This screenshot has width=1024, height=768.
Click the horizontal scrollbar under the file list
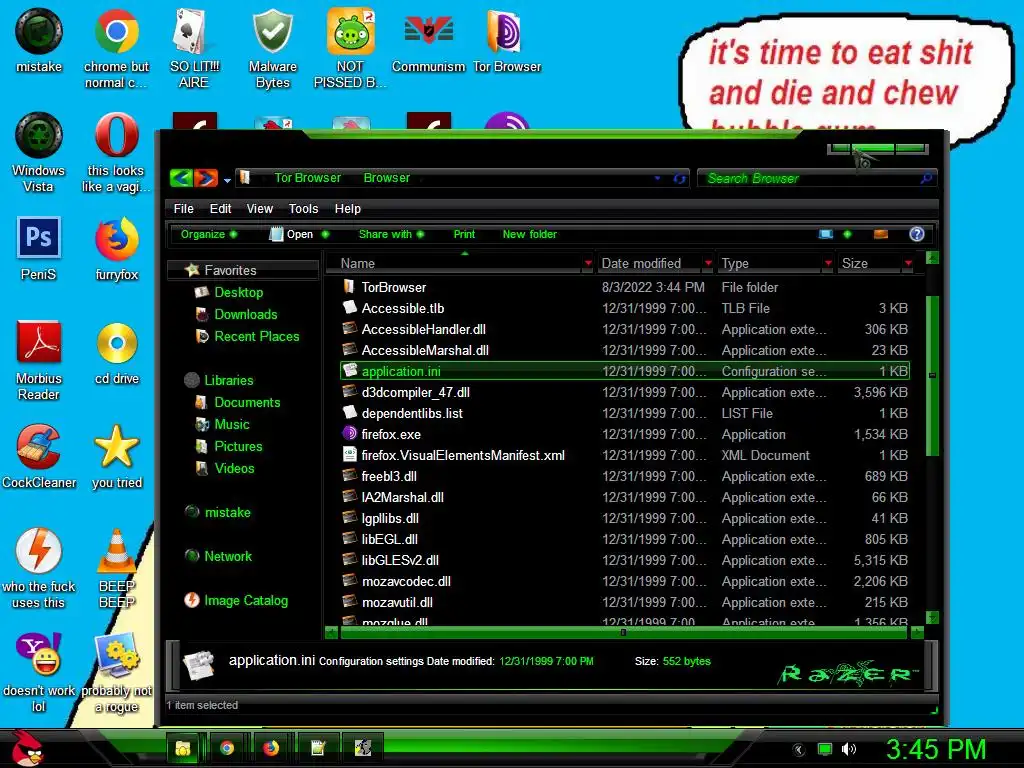click(623, 632)
